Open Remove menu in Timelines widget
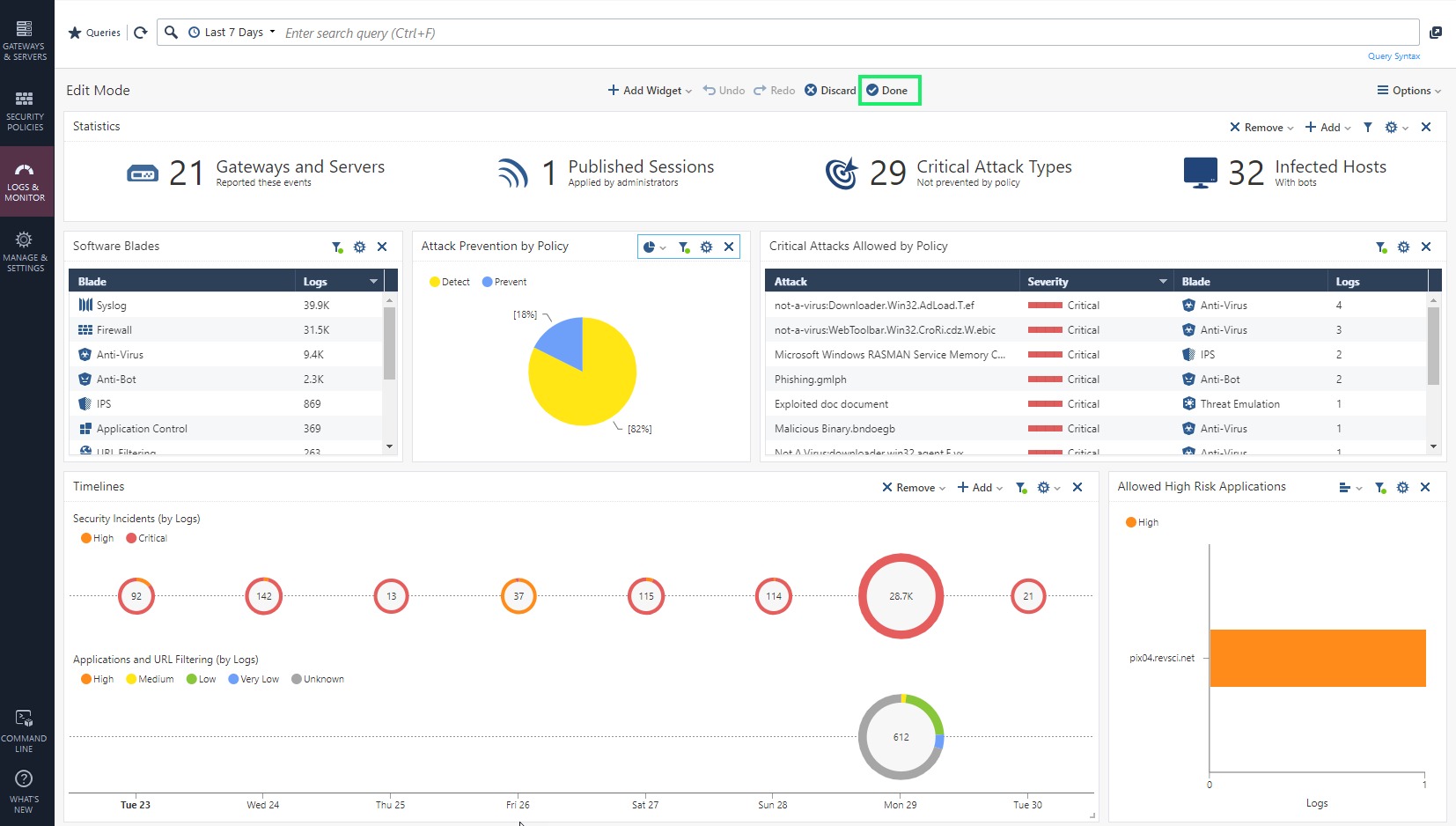This screenshot has height=826, width=1456. pyautogui.click(x=914, y=488)
